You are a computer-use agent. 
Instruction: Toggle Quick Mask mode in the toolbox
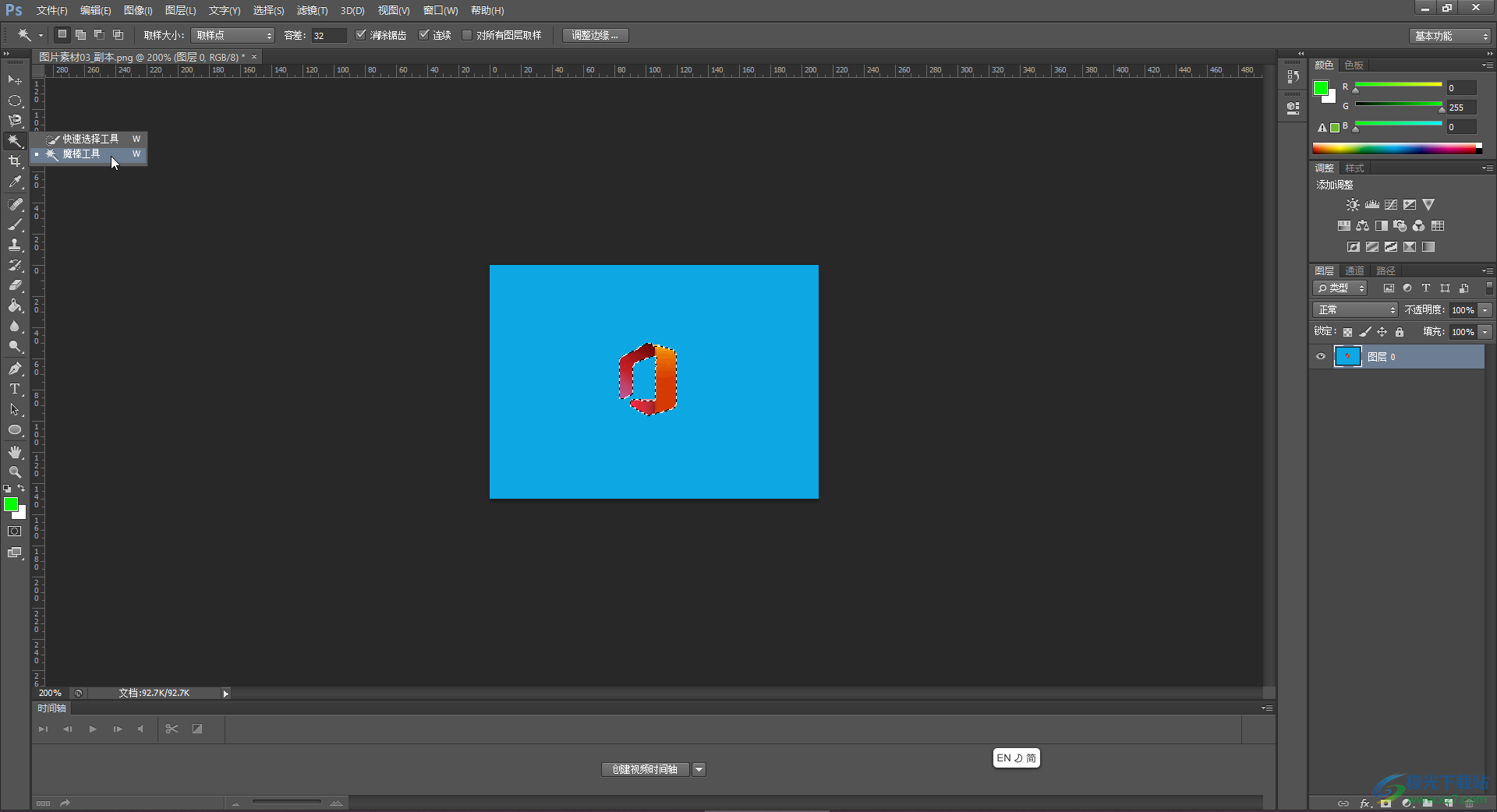[15, 531]
